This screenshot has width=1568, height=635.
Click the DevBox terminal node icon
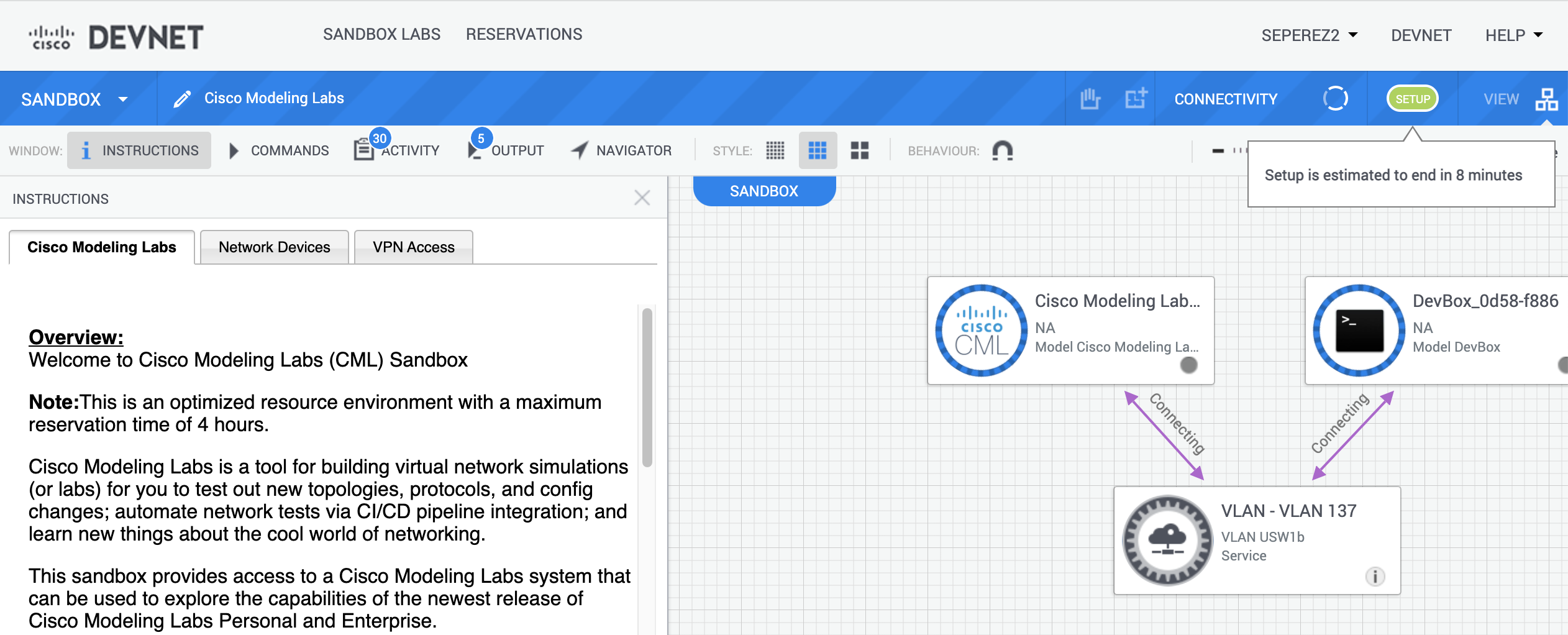pos(1359,331)
